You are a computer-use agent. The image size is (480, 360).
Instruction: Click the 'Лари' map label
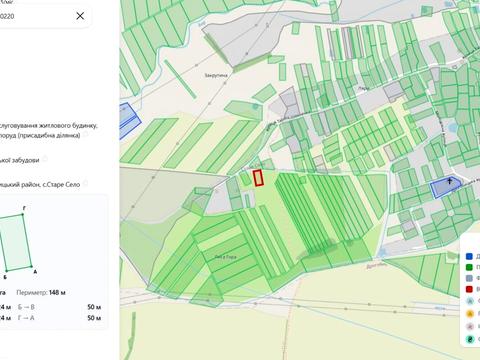363,88
